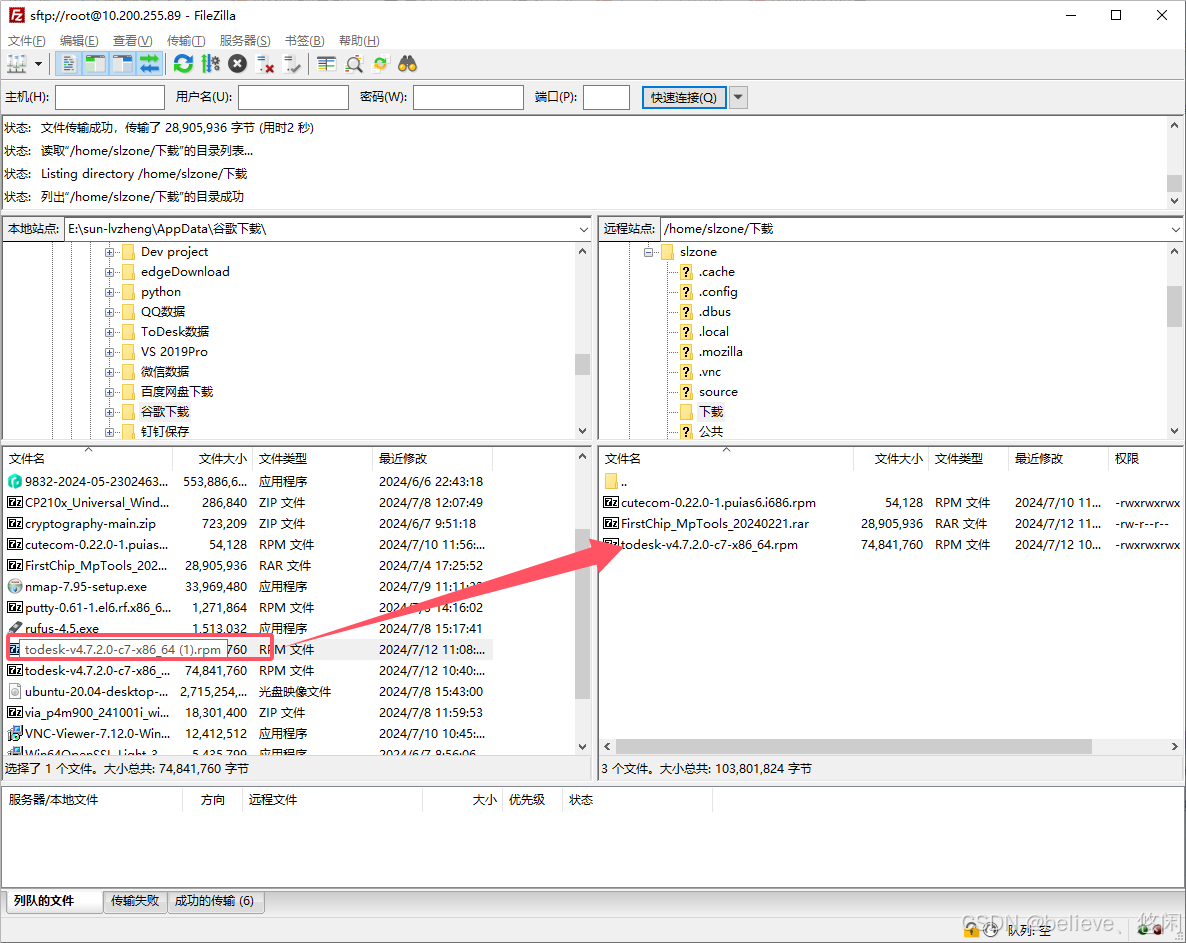
Task: Sort local files by 最近修改 column
Action: [432, 459]
